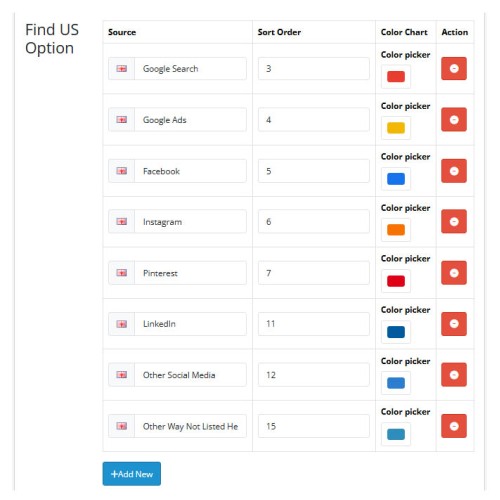500x500 pixels.
Task: Open the red color picker for Google Search
Action: (x=396, y=77)
